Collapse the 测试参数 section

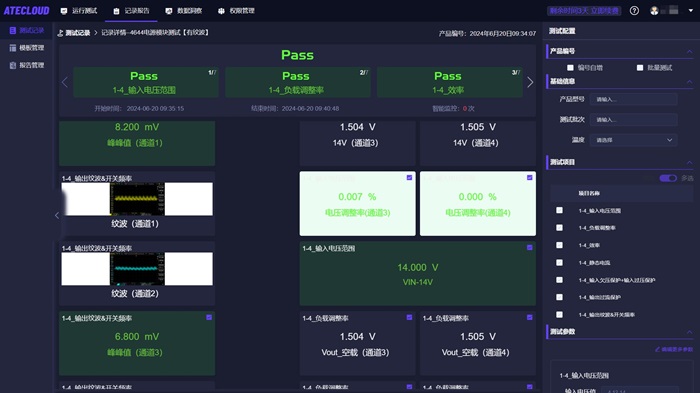point(689,332)
